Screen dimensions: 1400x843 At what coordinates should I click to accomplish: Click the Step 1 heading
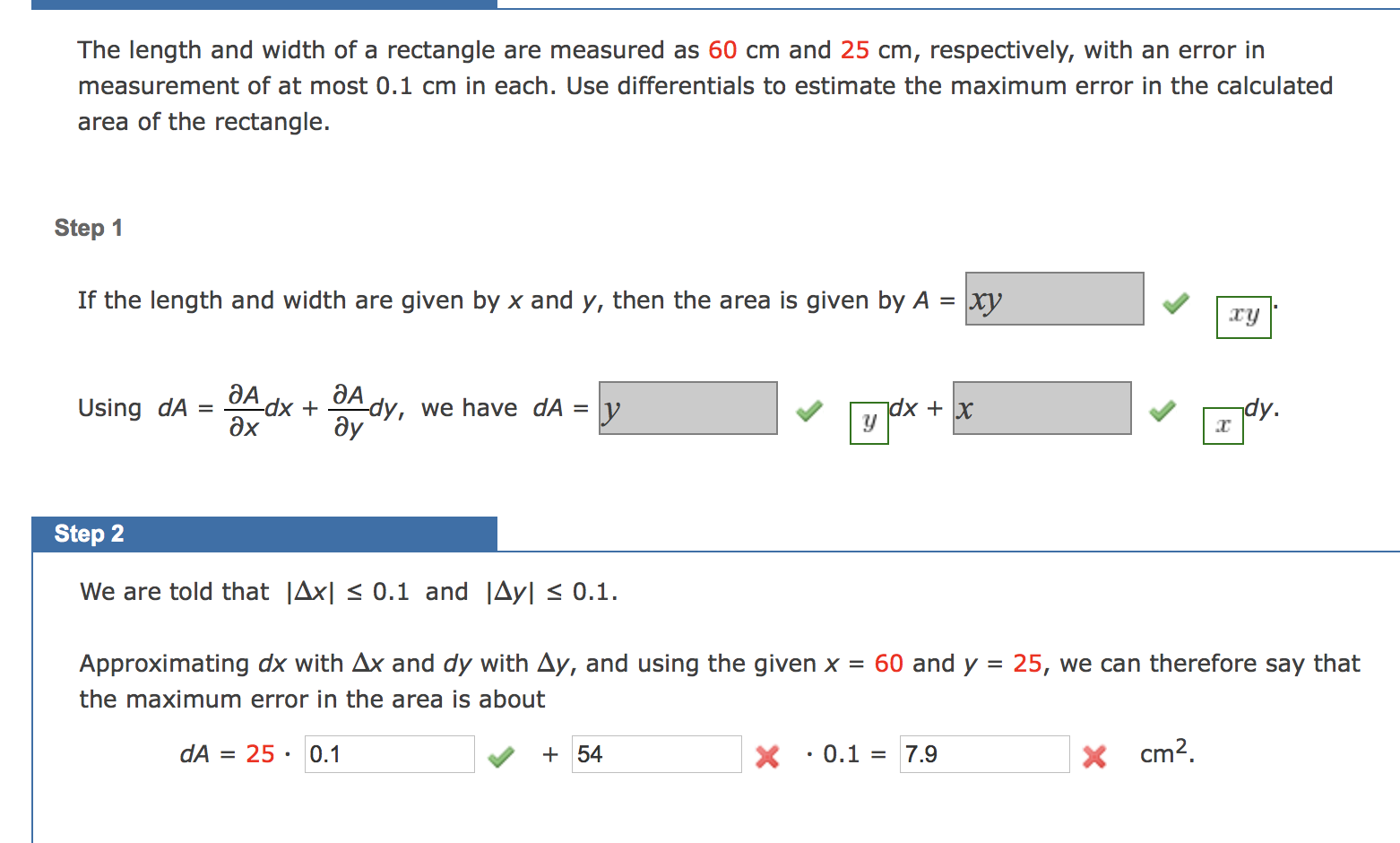coord(89,228)
